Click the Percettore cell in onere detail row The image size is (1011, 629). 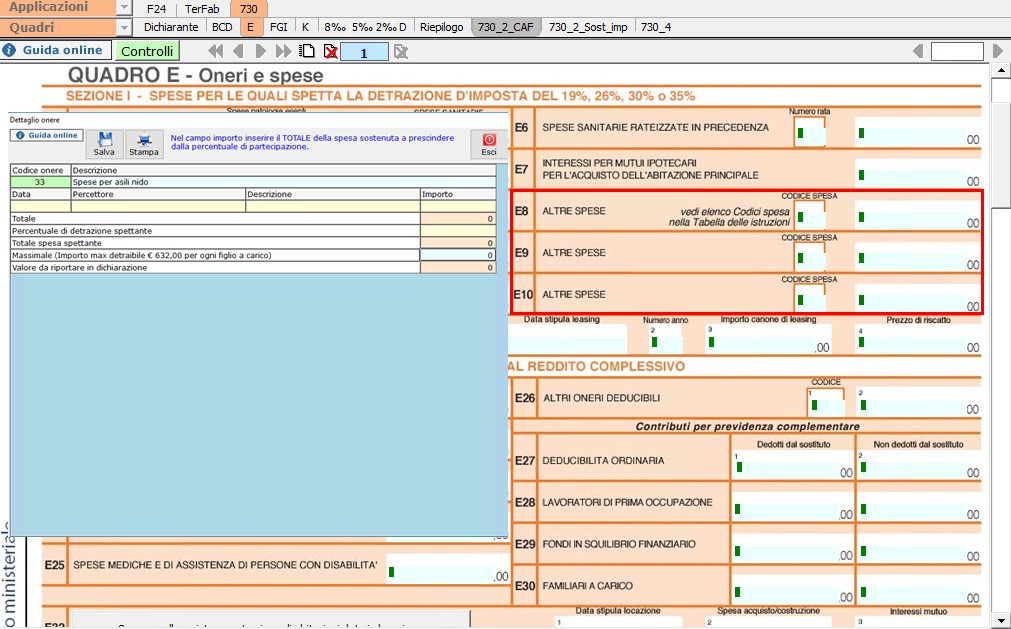pyautogui.click(x=159, y=206)
